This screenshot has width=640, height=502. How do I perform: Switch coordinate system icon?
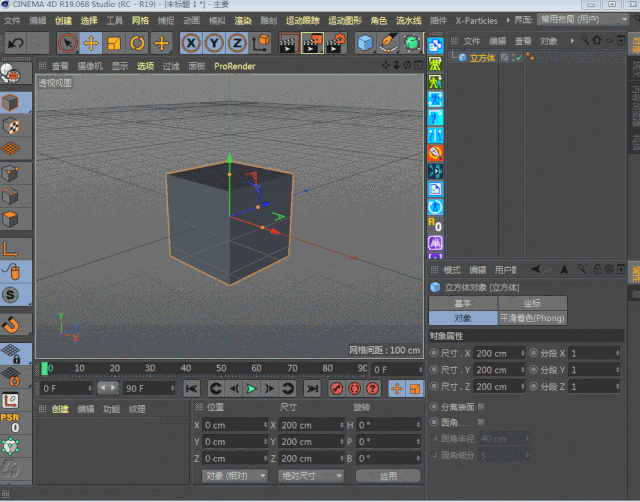click(260, 43)
